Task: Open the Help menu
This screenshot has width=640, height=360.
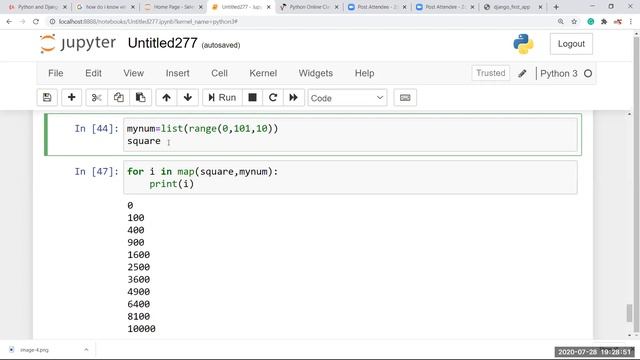Action: point(364,73)
